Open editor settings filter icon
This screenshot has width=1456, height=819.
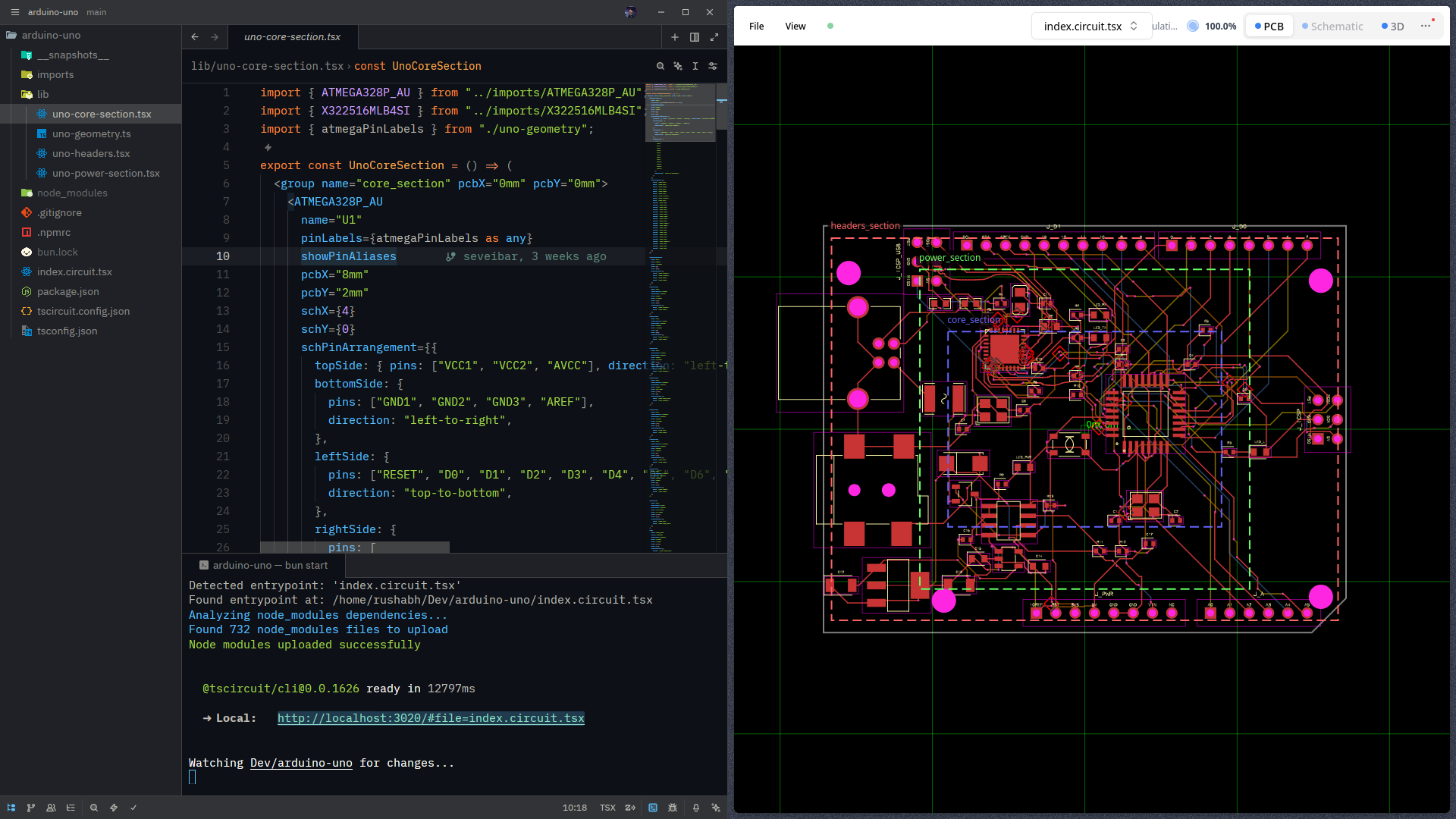click(x=713, y=66)
